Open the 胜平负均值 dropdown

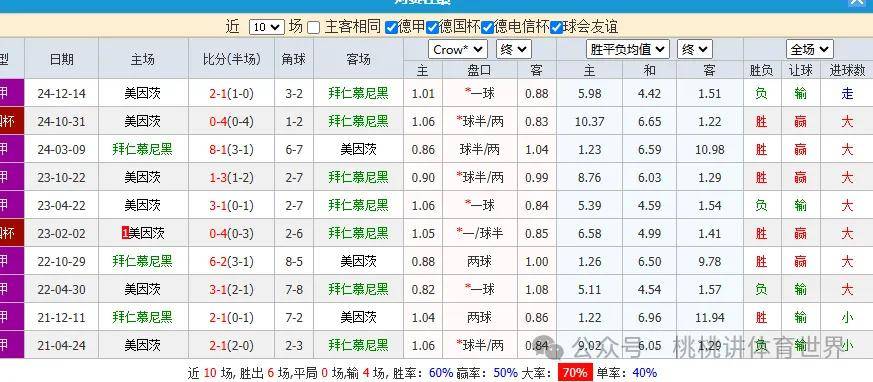coord(628,50)
